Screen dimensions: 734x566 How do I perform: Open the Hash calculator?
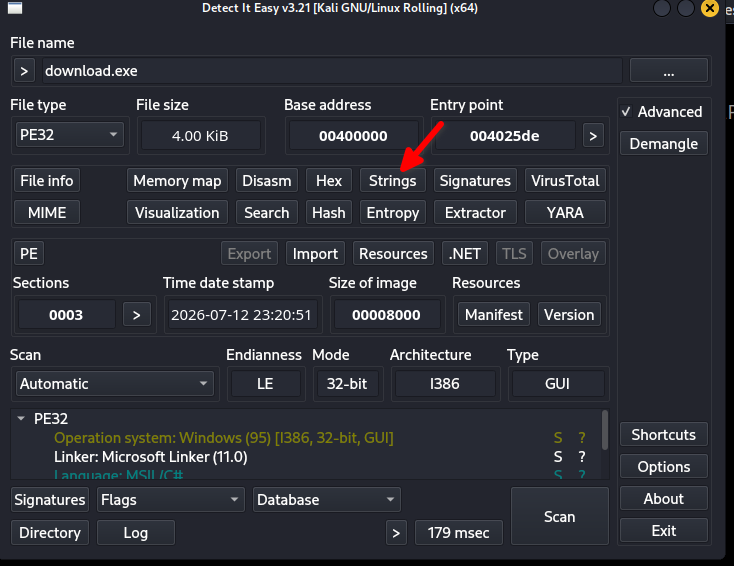tap(329, 213)
